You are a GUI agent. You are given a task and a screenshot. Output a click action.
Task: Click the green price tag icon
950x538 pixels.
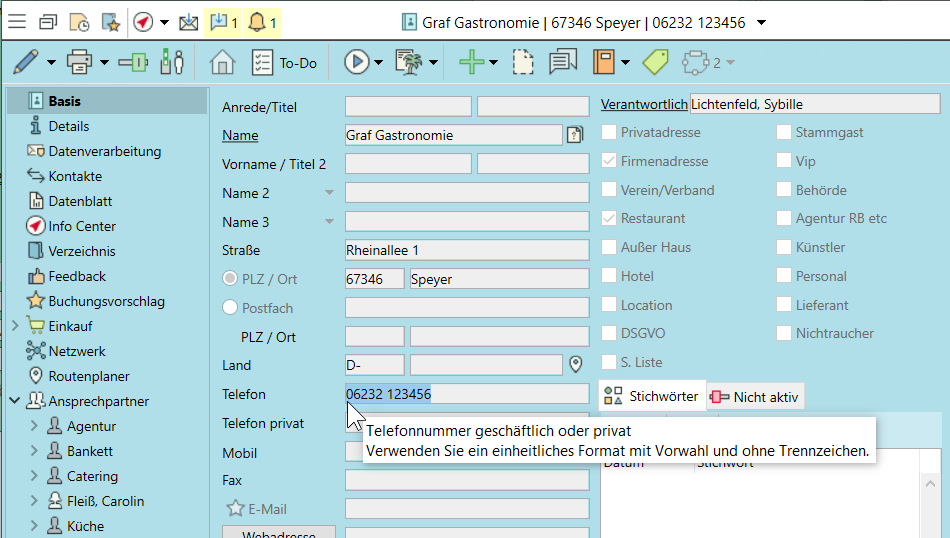655,62
